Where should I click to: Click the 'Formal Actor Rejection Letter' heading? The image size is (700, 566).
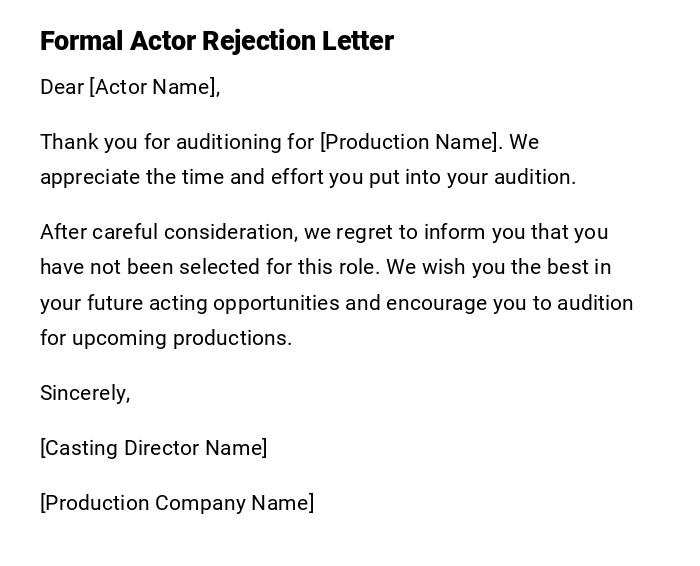click(x=217, y=41)
